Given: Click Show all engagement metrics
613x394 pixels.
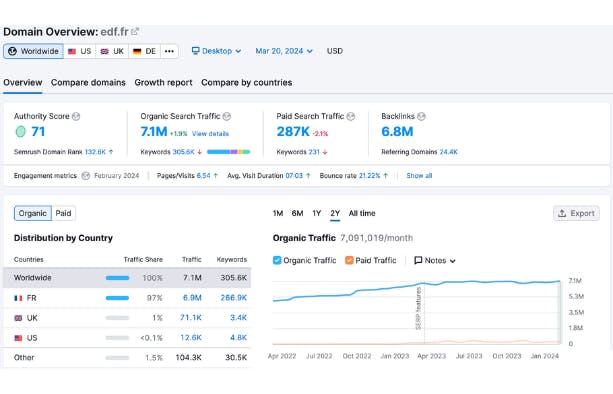Looking at the screenshot, I should click(x=419, y=176).
